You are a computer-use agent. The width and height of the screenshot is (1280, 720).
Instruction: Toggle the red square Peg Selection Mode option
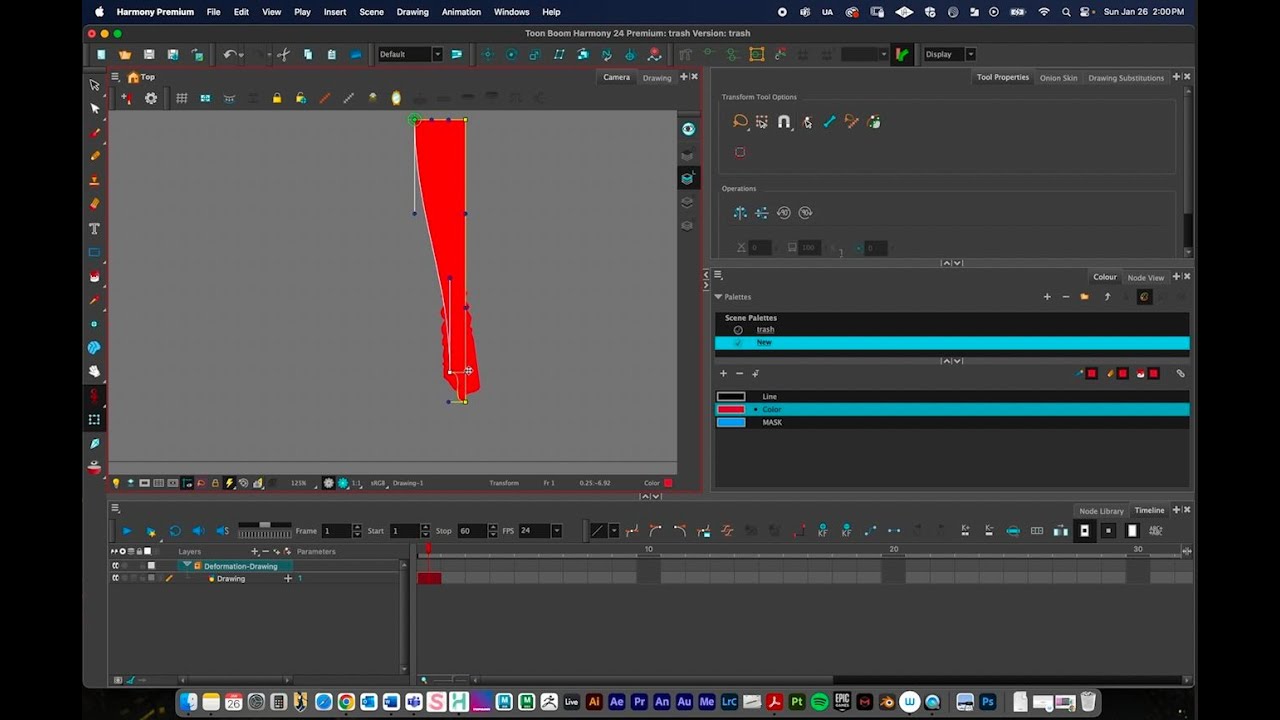tap(740, 152)
